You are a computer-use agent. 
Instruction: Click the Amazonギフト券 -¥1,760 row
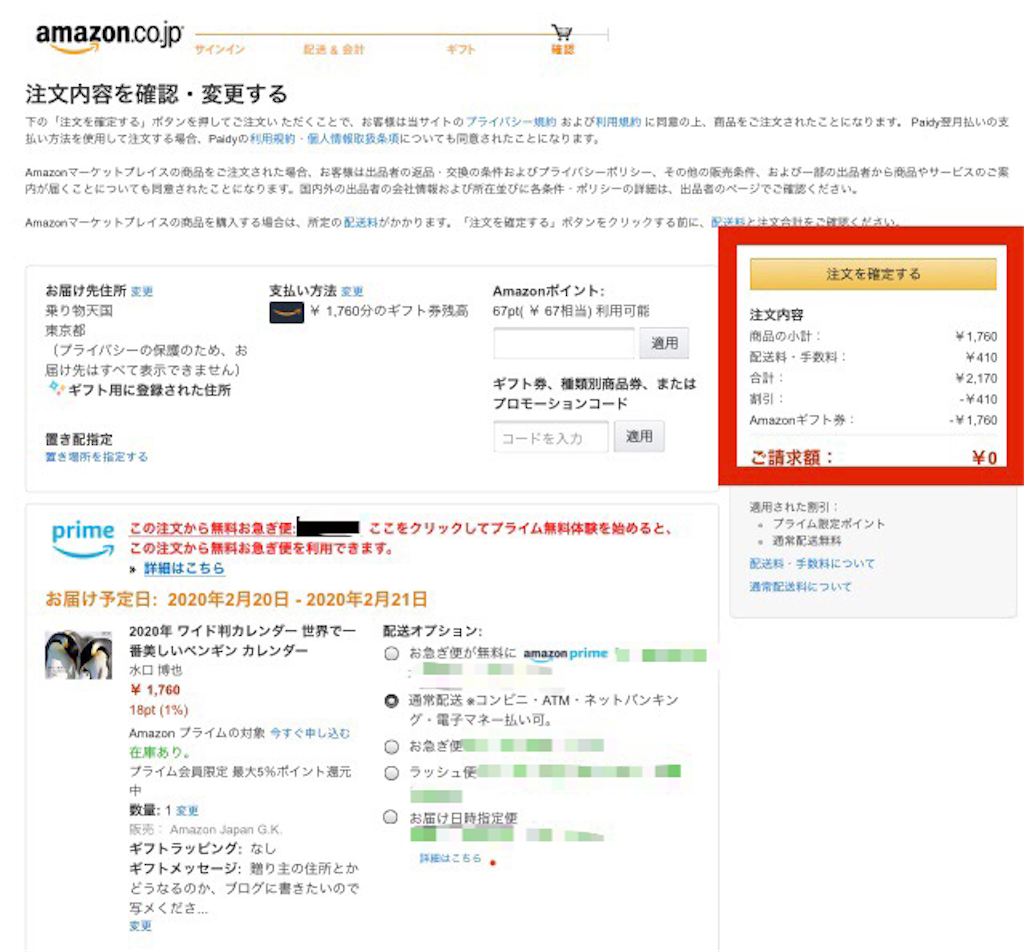[873, 420]
